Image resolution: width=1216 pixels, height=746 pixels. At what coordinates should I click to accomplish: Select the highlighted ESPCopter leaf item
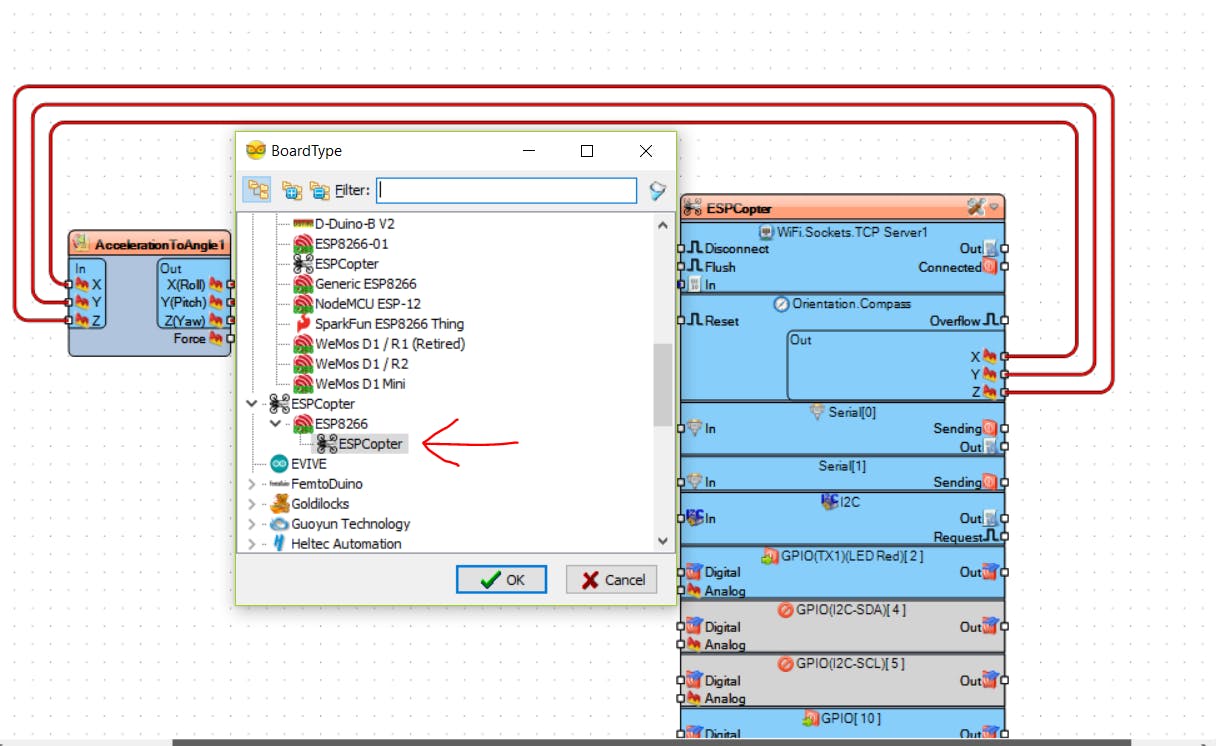click(360, 444)
